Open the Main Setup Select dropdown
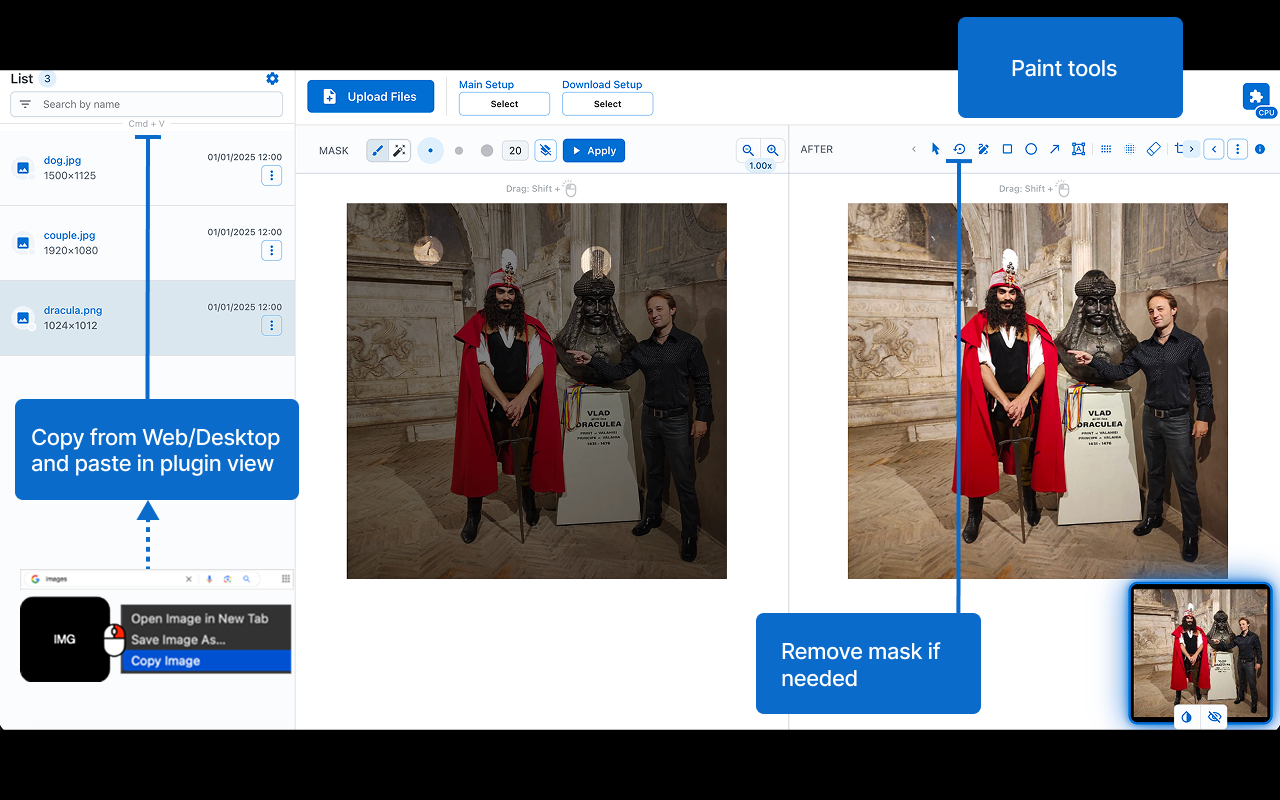The height and width of the screenshot is (800, 1280). pyautogui.click(x=504, y=103)
